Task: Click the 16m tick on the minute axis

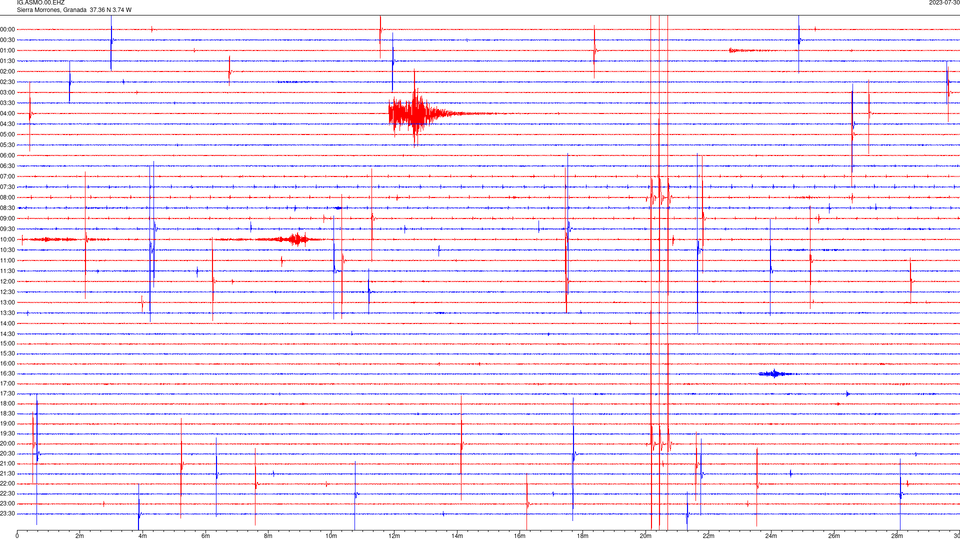Action: [x=520, y=536]
